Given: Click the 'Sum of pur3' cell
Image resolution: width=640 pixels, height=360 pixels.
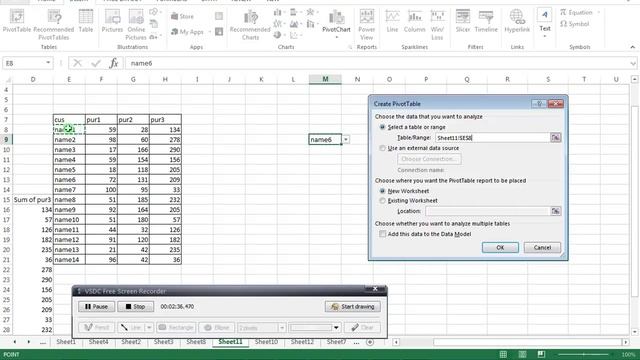Looking at the screenshot, I should tap(33, 200).
